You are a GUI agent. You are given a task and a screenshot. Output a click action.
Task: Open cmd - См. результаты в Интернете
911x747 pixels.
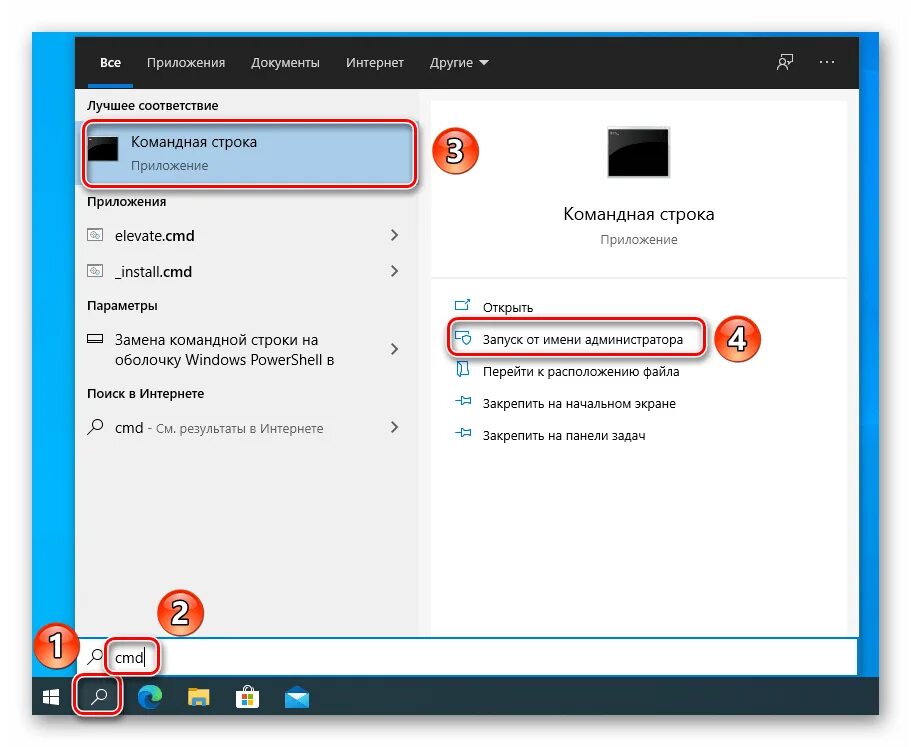click(x=247, y=428)
